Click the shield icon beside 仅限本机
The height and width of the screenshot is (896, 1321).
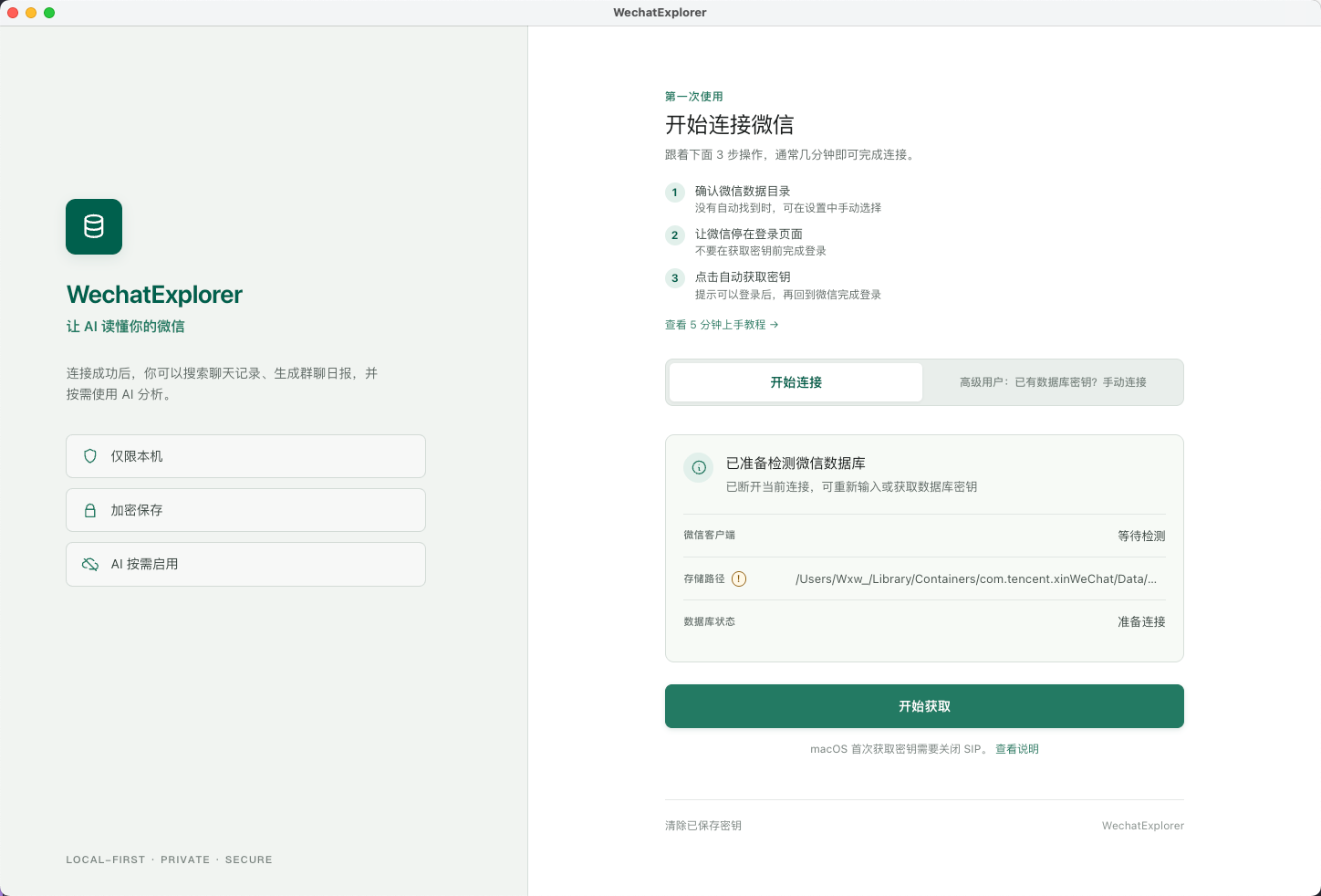point(90,456)
